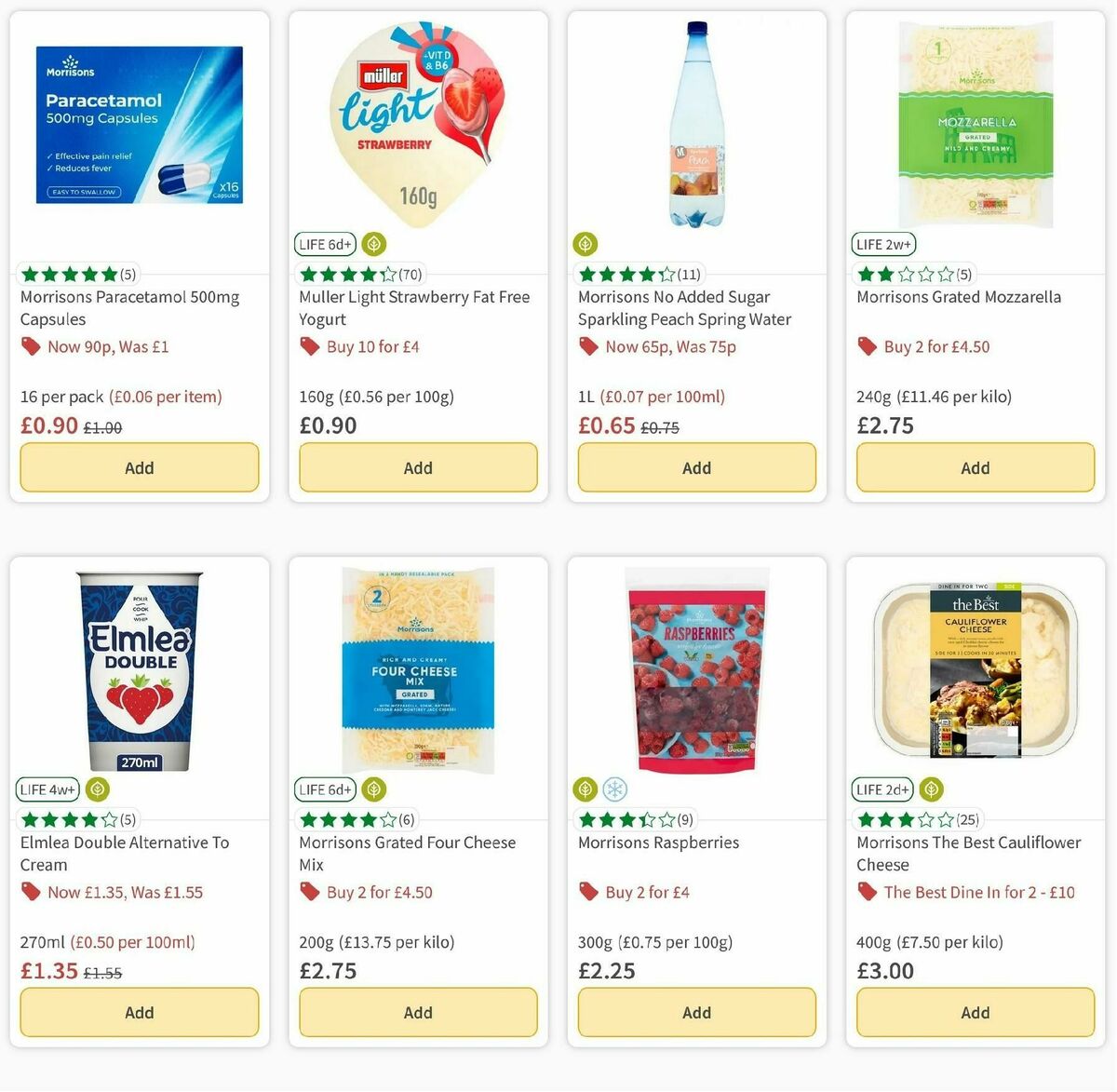The image size is (1117, 1092).
Task: Click the red tag icon beside Now 90p Paracetamol offer
Action: (x=29, y=346)
